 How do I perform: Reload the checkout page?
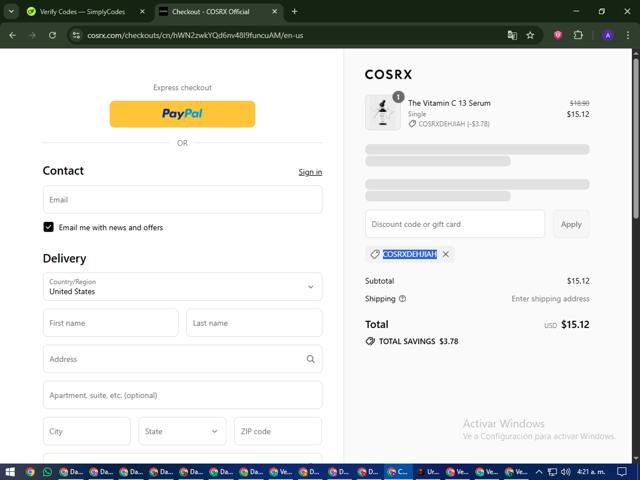(x=52, y=35)
